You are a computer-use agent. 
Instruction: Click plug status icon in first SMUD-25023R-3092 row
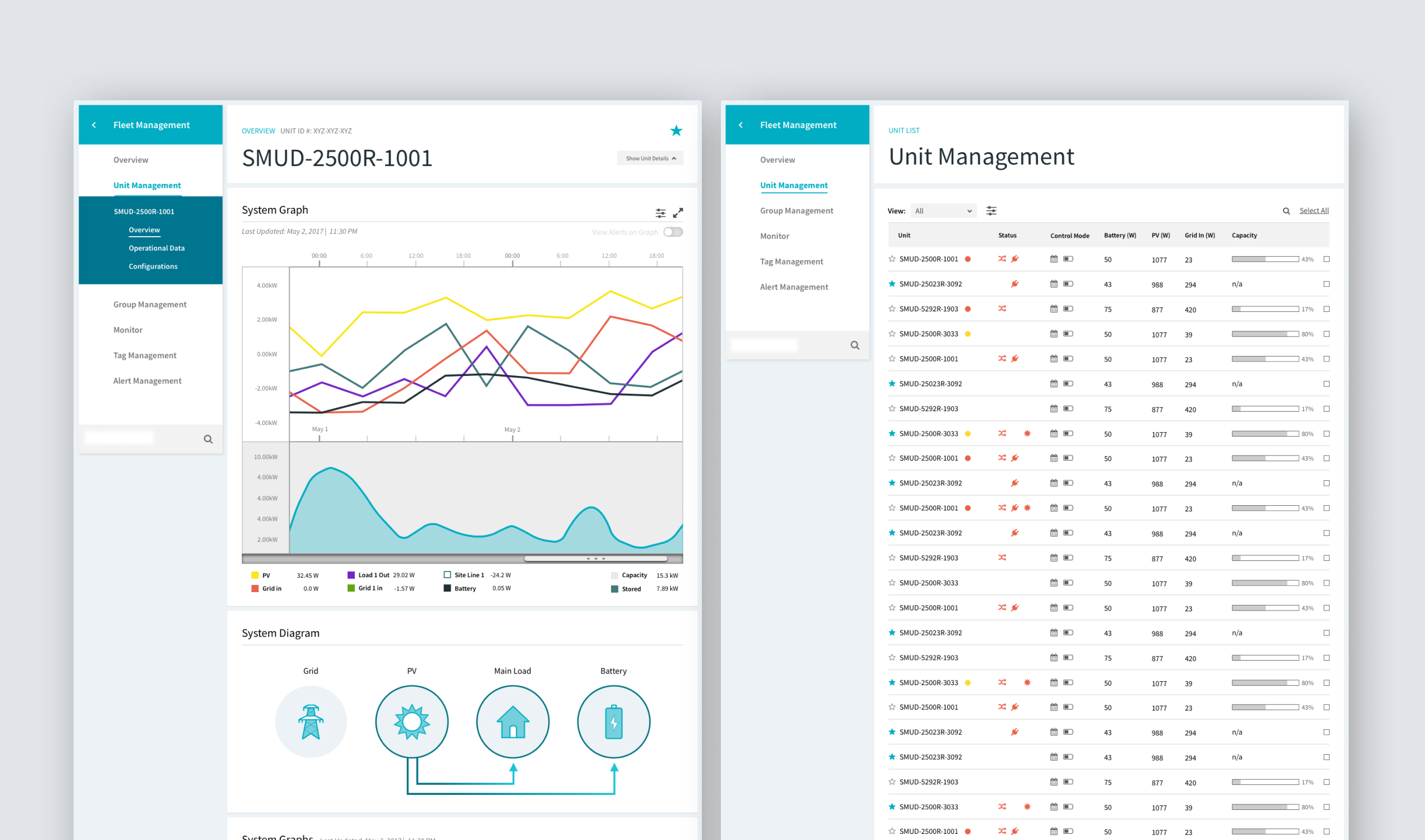pyautogui.click(x=1014, y=284)
